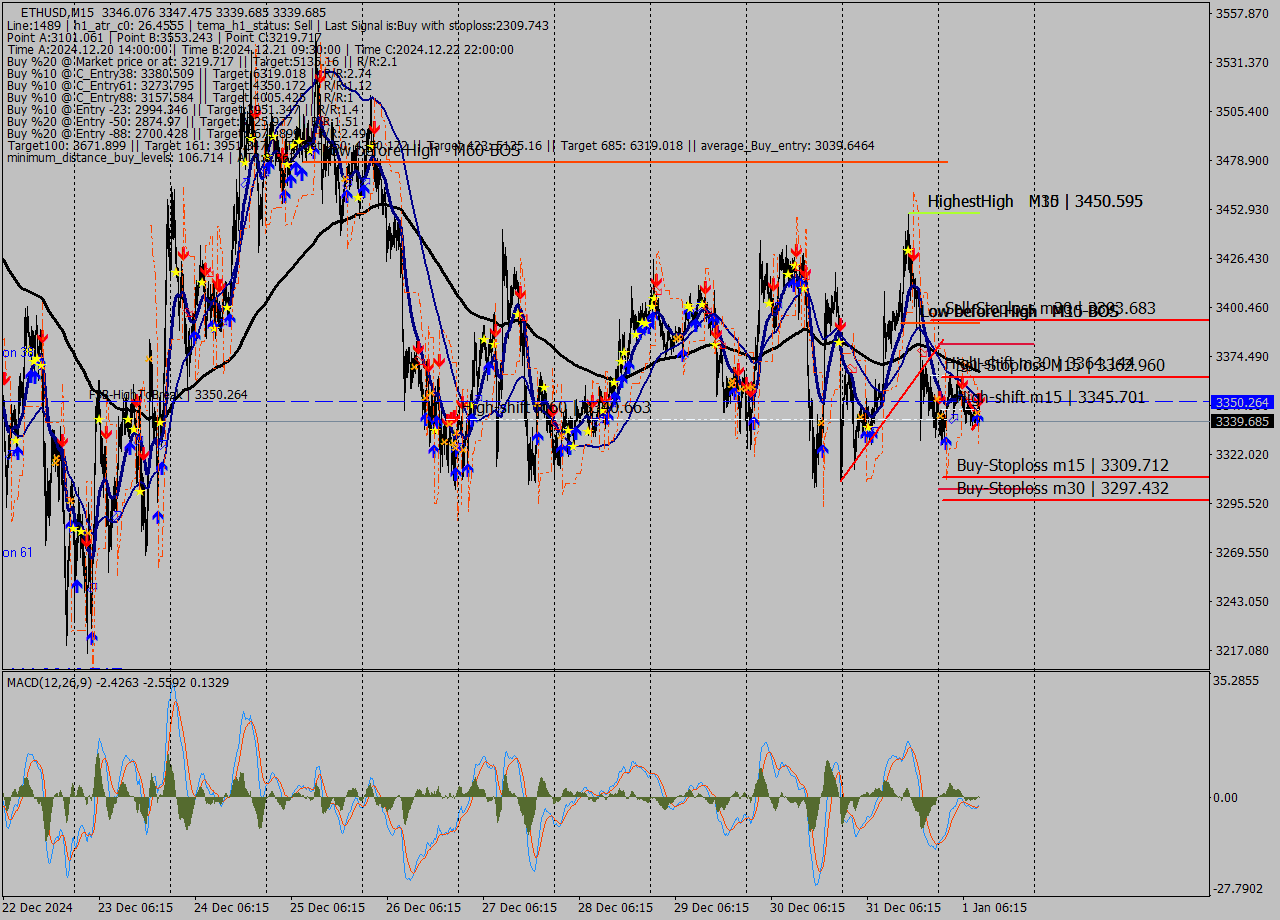Click the 'C_Entry38: 3380.509' buy line
The image size is (1280, 920).
(x=189, y=74)
